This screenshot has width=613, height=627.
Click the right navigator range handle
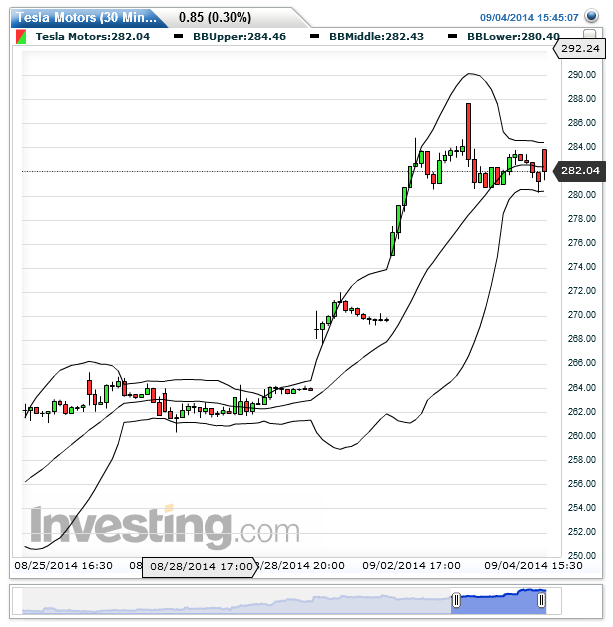(541, 600)
